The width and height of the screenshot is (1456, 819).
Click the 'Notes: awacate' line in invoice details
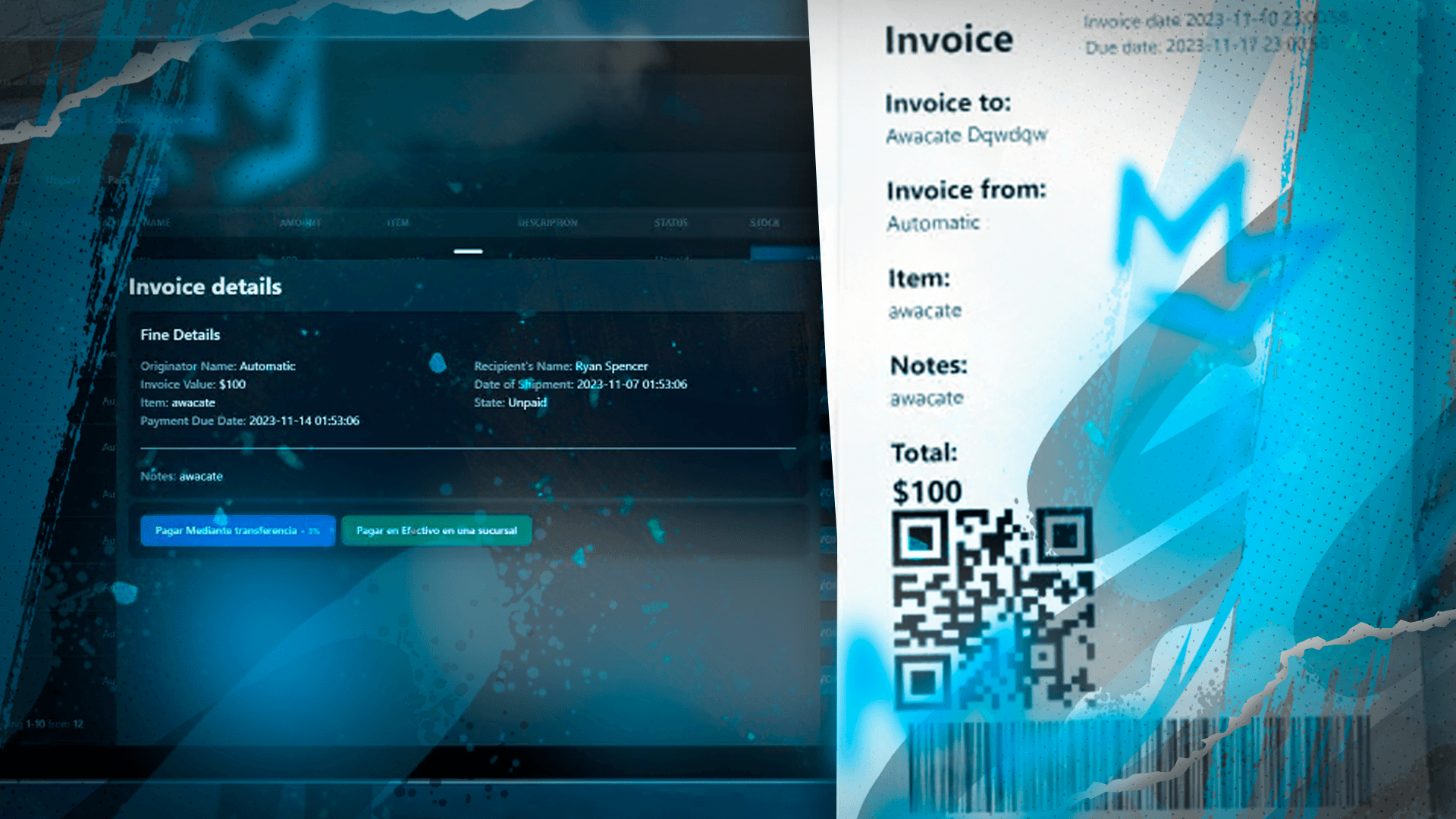(x=182, y=476)
